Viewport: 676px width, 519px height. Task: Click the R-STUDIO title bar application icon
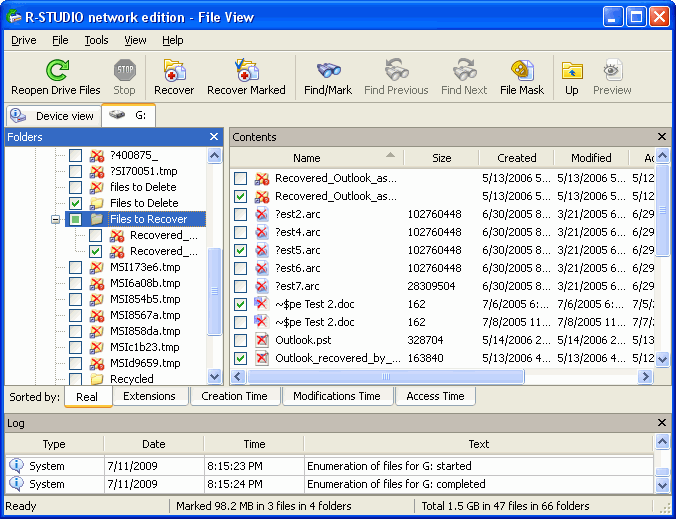pos(14,17)
